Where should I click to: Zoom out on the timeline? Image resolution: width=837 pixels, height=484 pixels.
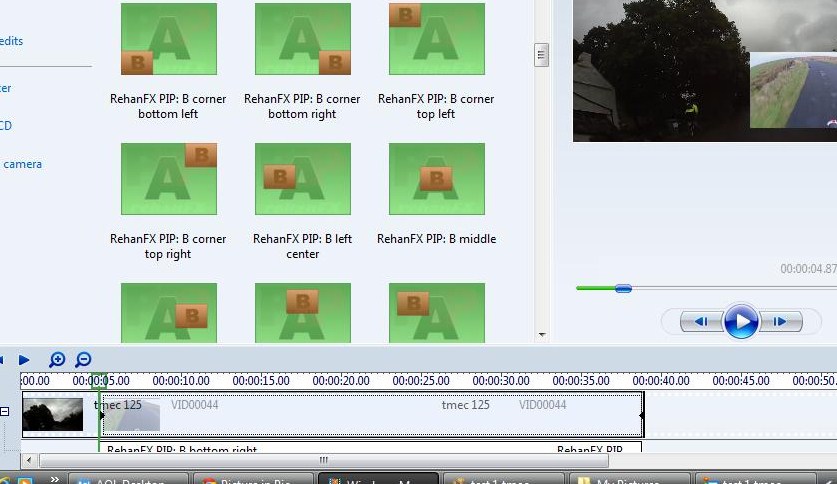pos(84,360)
